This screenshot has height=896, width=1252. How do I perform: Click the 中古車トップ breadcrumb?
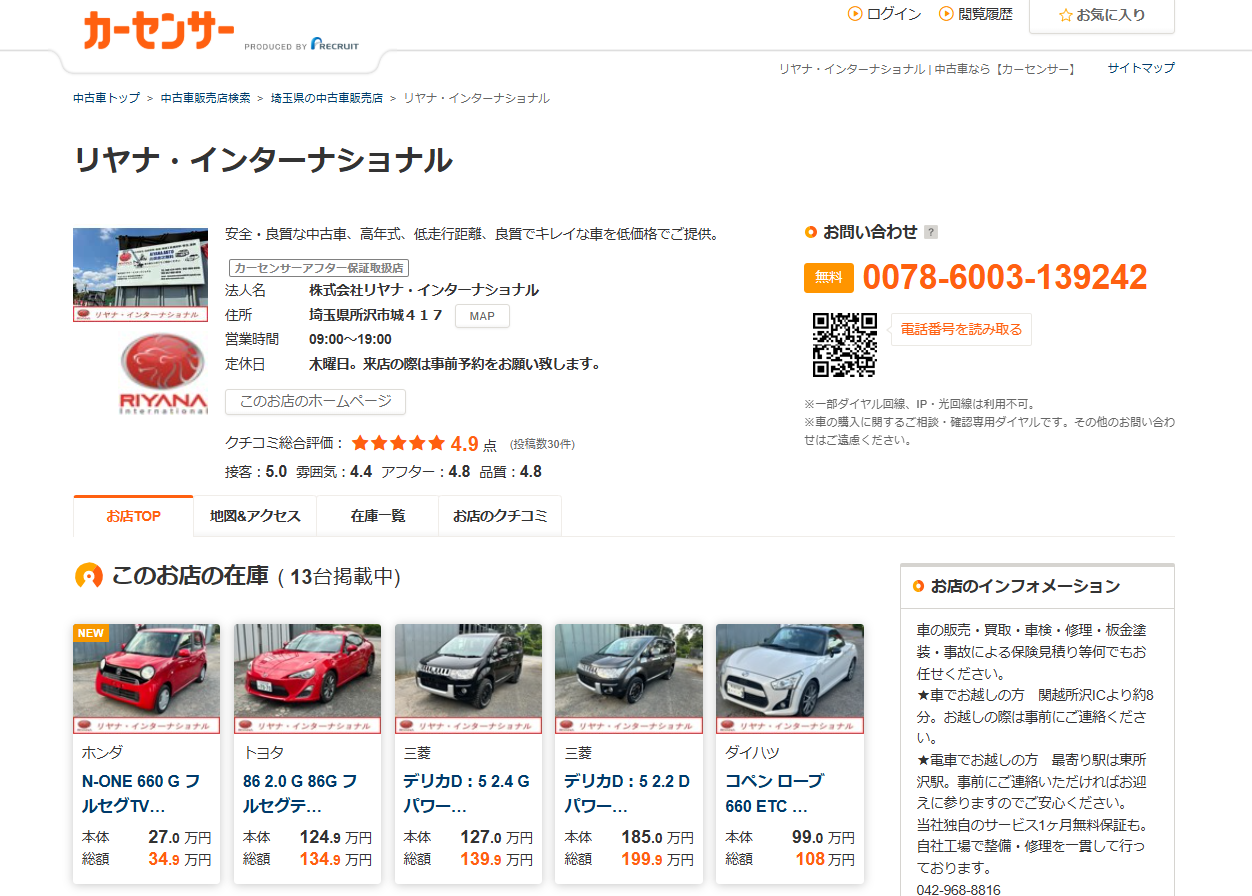(107, 98)
